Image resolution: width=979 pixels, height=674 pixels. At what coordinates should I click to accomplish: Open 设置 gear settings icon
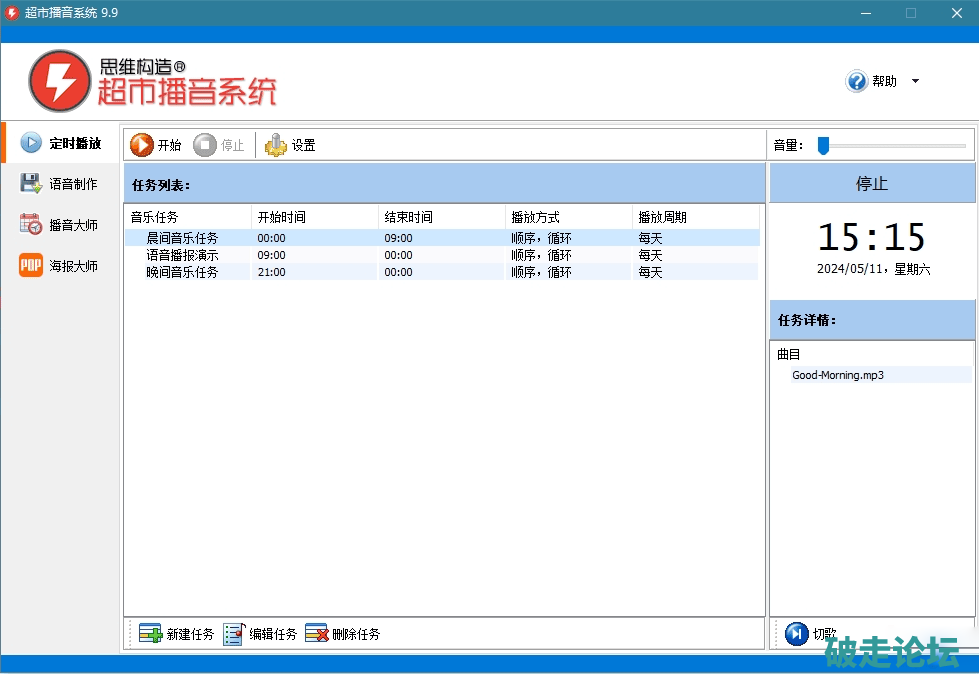click(x=275, y=145)
